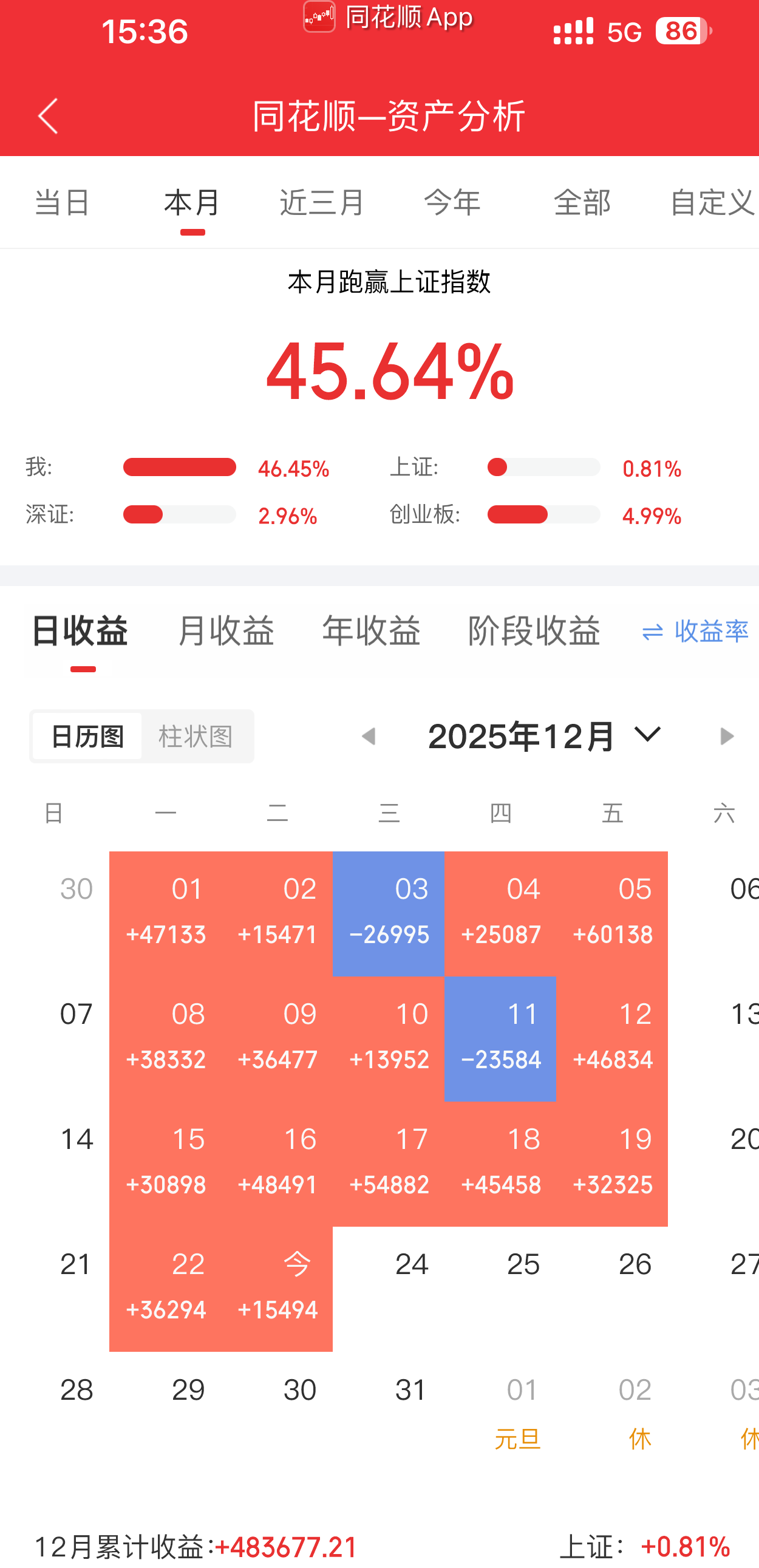
Task: Tap bottom 上证 +0.81% value
Action: (x=686, y=1547)
